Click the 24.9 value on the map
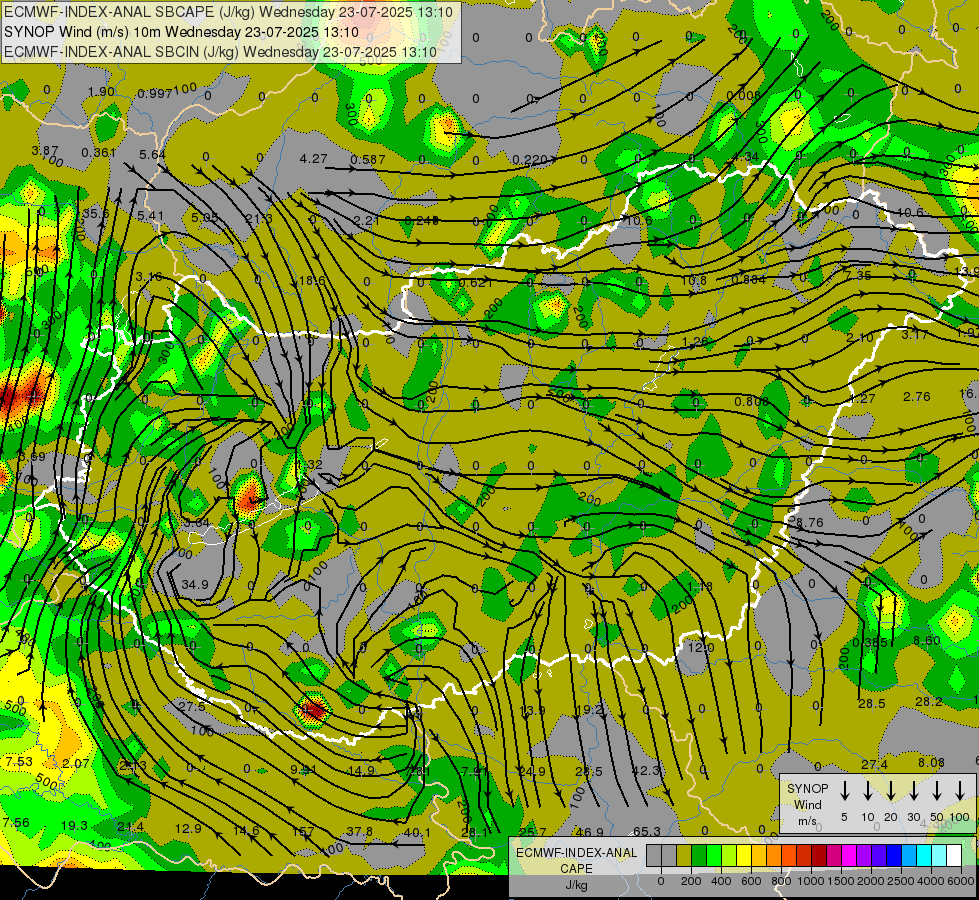The height and width of the screenshot is (900, 979). pyautogui.click(x=532, y=771)
